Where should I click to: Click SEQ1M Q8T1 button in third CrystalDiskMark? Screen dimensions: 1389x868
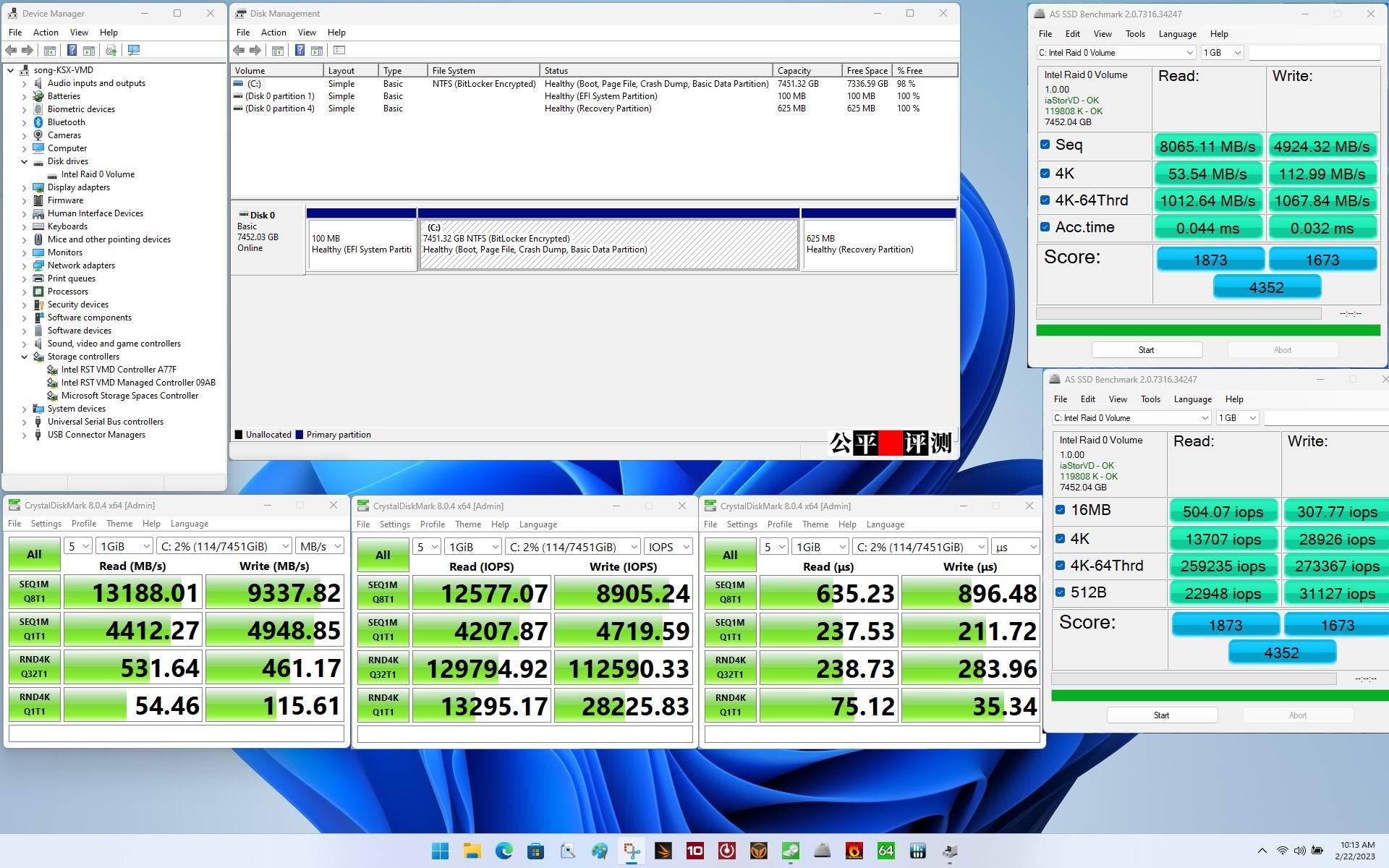[x=730, y=592]
